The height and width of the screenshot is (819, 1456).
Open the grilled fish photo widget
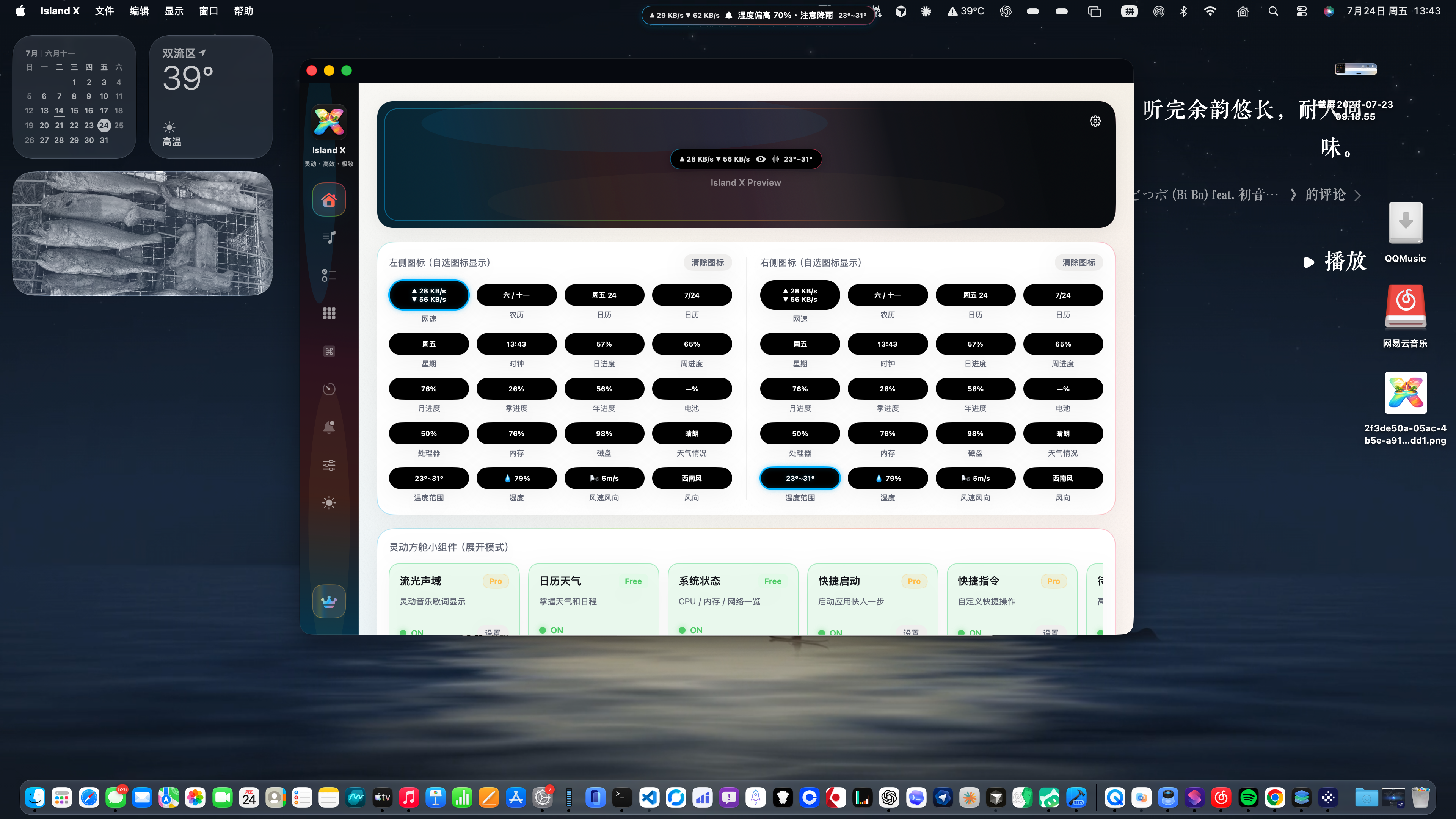click(x=143, y=234)
